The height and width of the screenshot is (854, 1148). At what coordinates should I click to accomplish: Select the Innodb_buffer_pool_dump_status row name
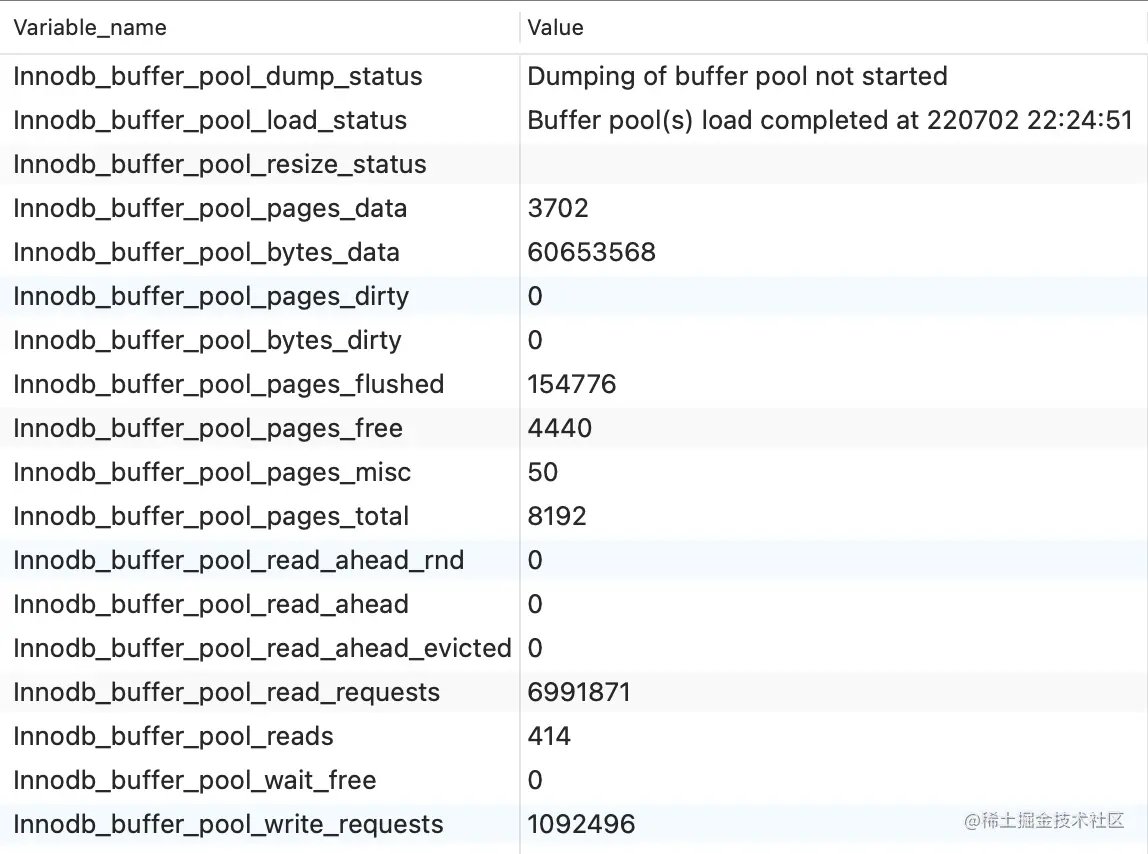pyautogui.click(x=218, y=77)
